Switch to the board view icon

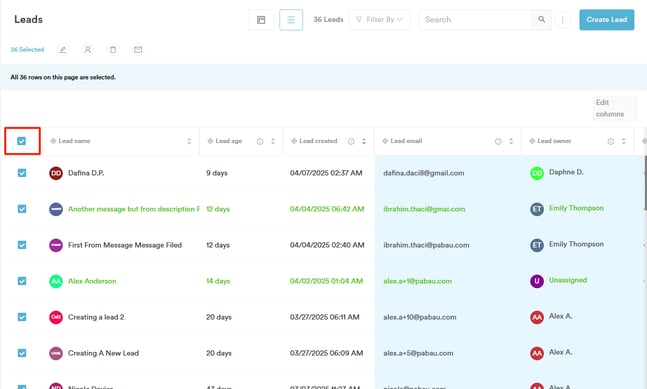261,20
